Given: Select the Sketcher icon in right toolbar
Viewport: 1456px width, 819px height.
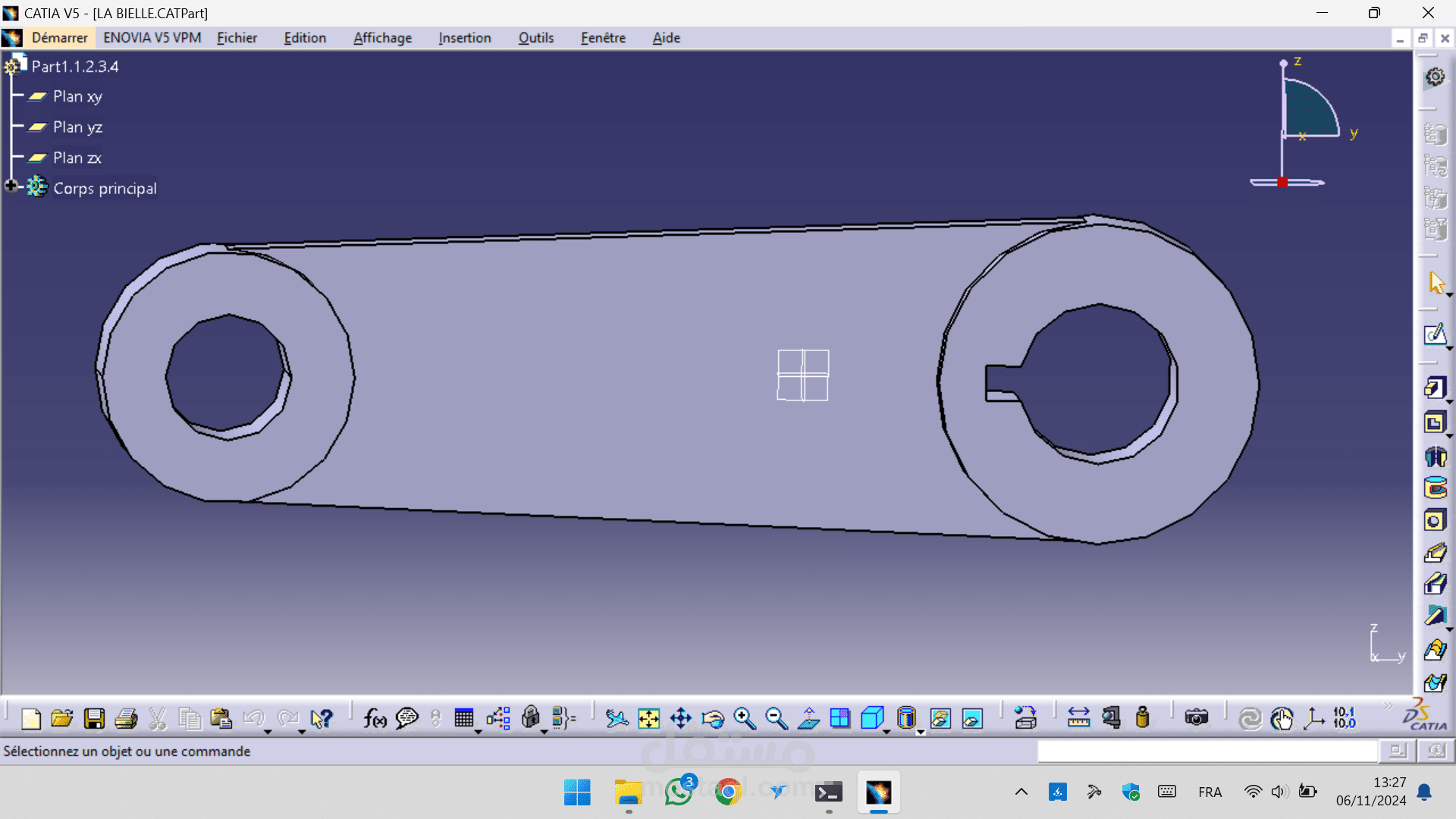Looking at the screenshot, I should (x=1435, y=334).
